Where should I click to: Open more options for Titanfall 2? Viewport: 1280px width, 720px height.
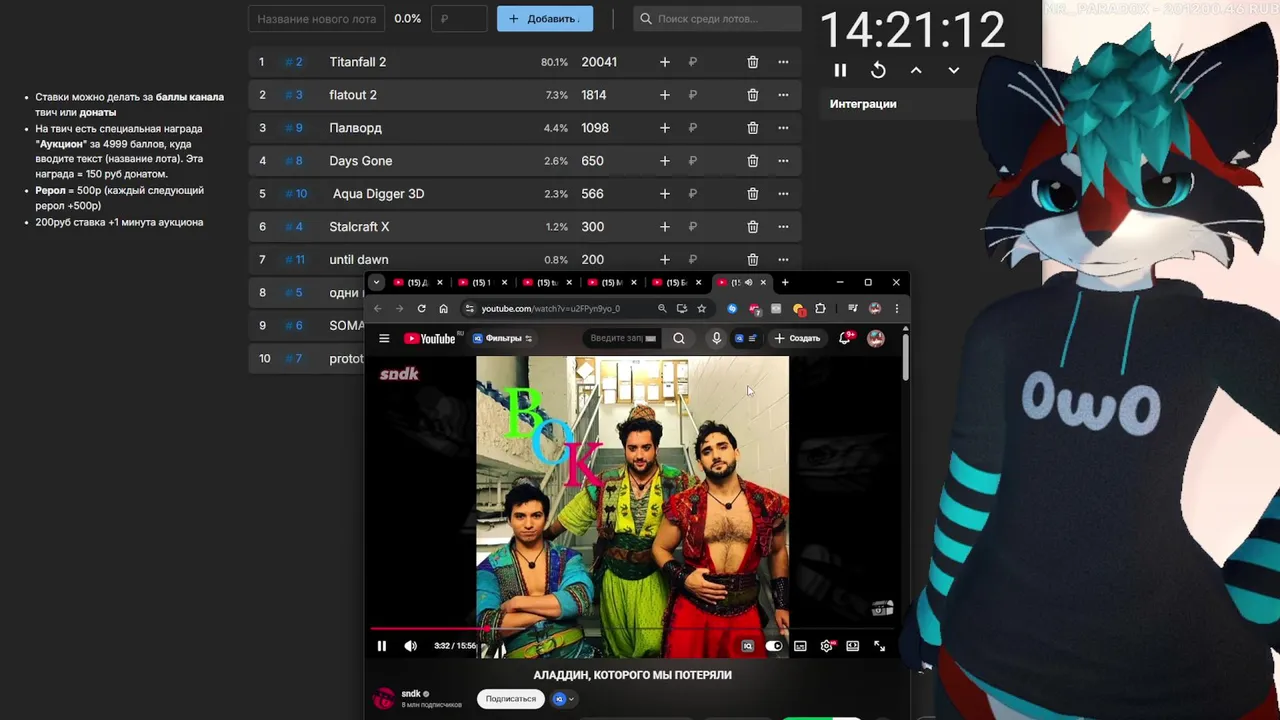coord(783,62)
